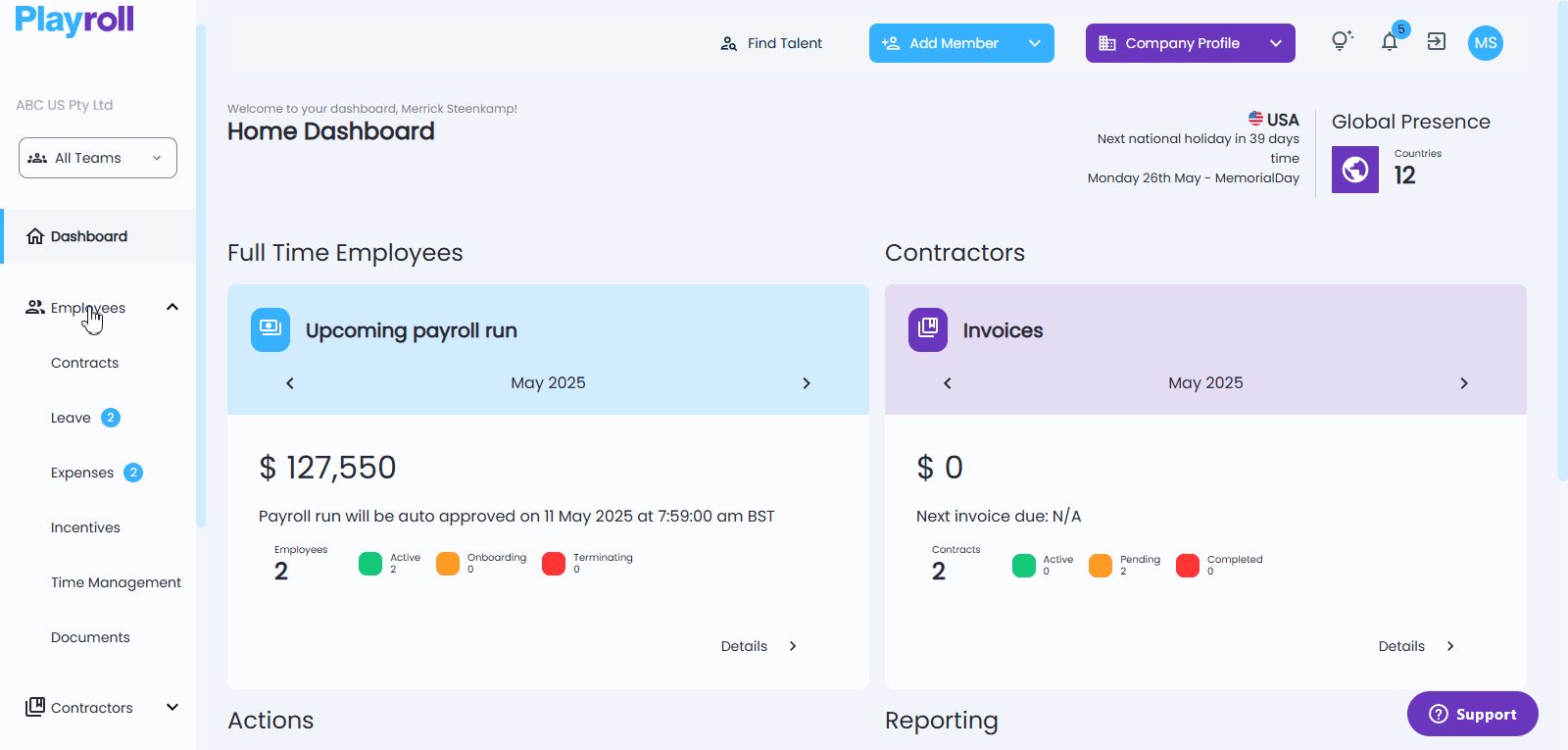Open Details of the payroll run card

pyautogui.click(x=759, y=646)
